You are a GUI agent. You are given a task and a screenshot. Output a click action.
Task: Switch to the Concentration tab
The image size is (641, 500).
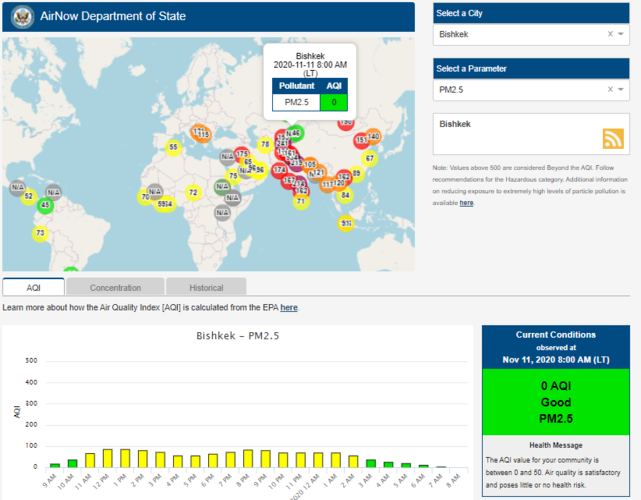(115, 288)
